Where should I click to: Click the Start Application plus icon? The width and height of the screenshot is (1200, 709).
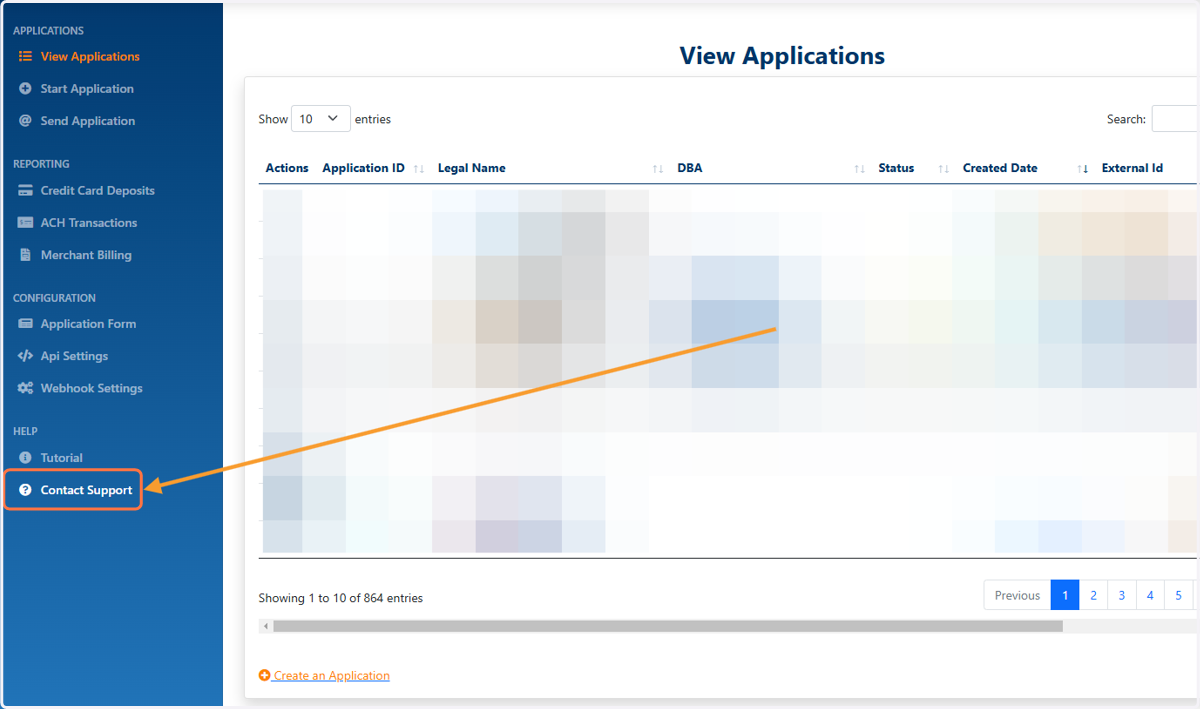26,89
